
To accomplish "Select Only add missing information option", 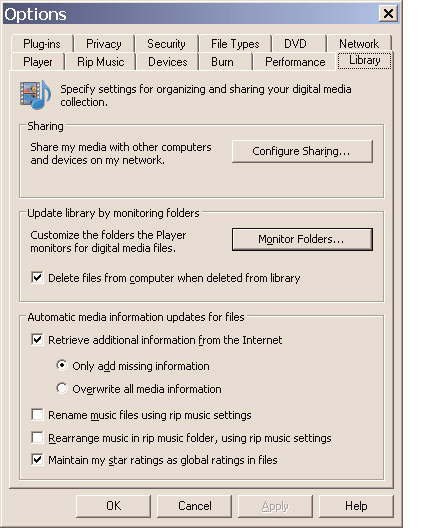I will (62, 365).
